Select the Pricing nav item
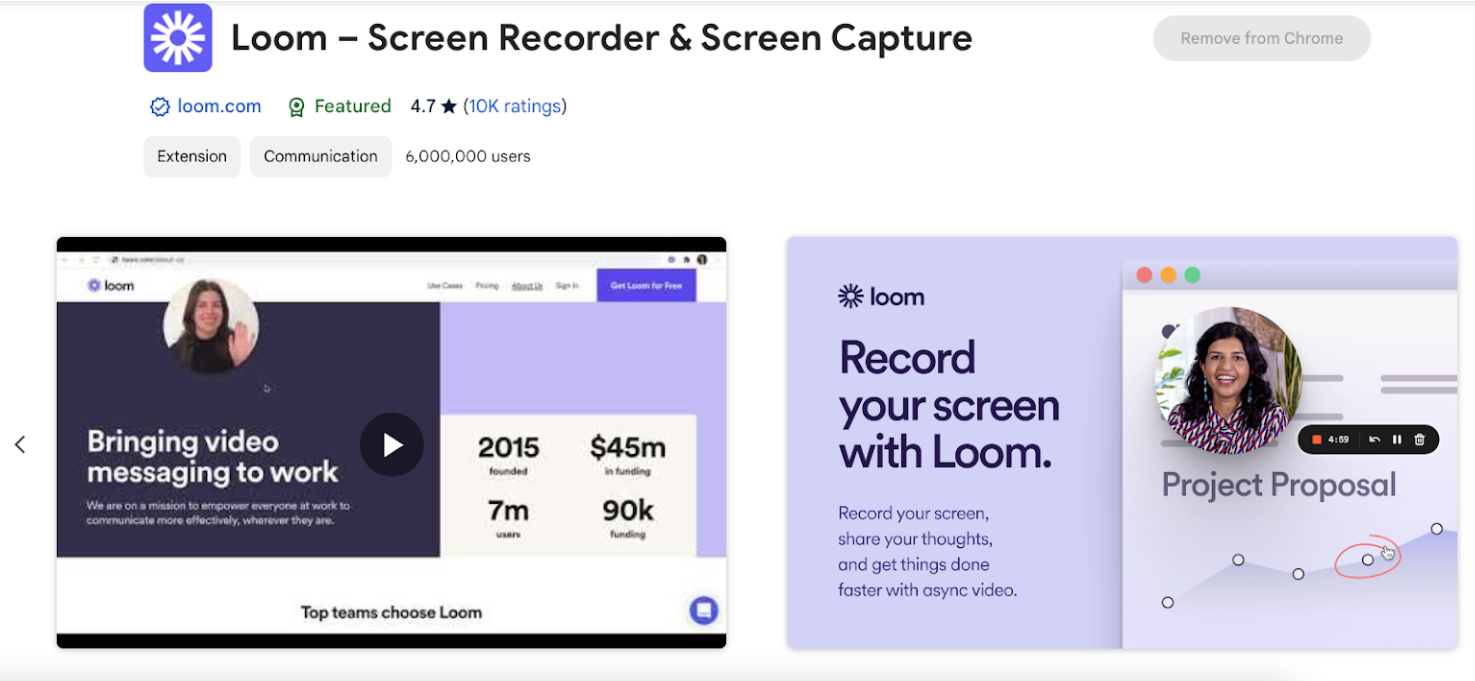 (487, 285)
